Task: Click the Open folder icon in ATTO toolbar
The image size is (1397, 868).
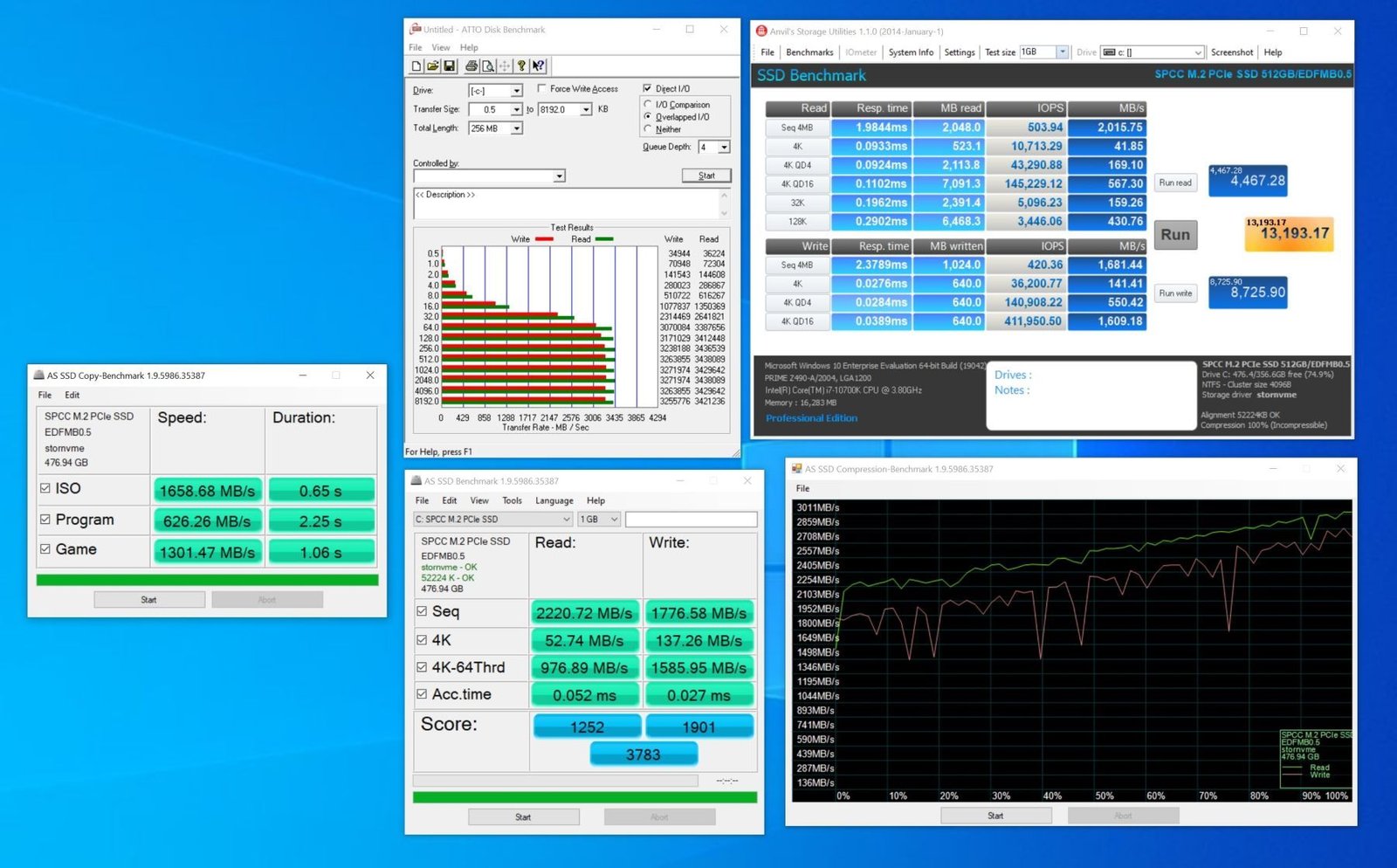Action: (x=433, y=66)
